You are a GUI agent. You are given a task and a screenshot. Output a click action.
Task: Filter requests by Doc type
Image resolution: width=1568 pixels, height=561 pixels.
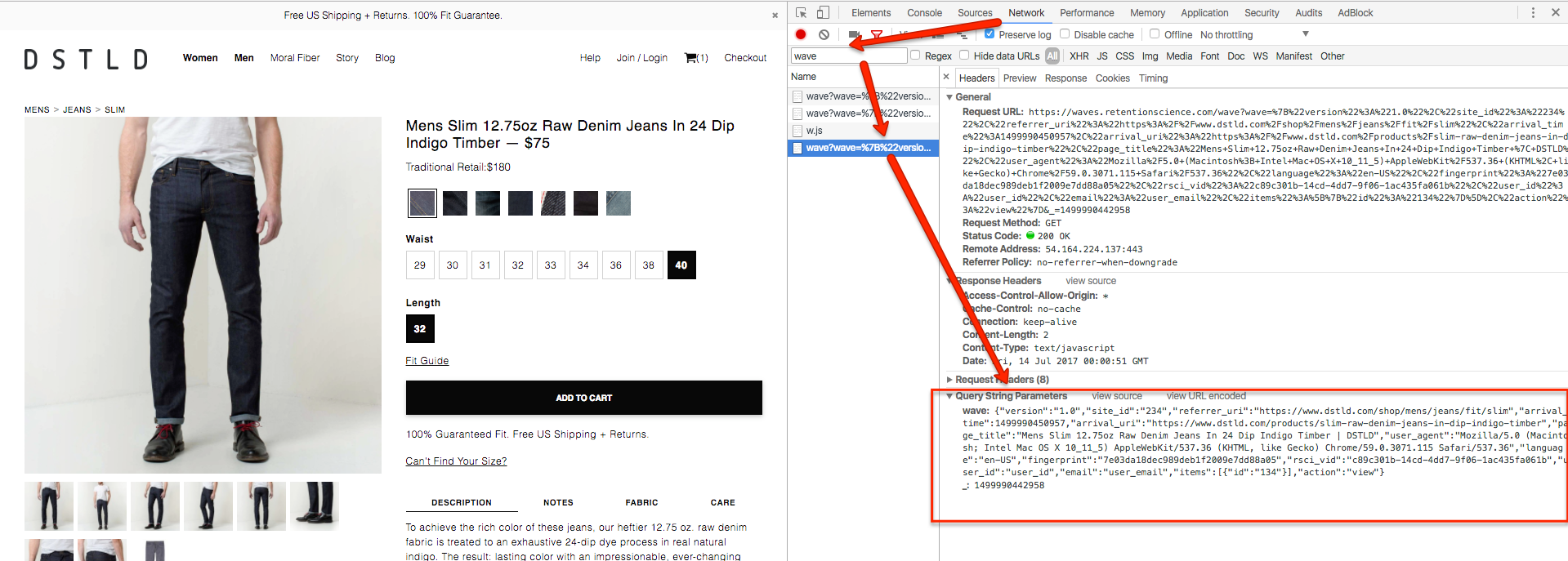[1236, 56]
